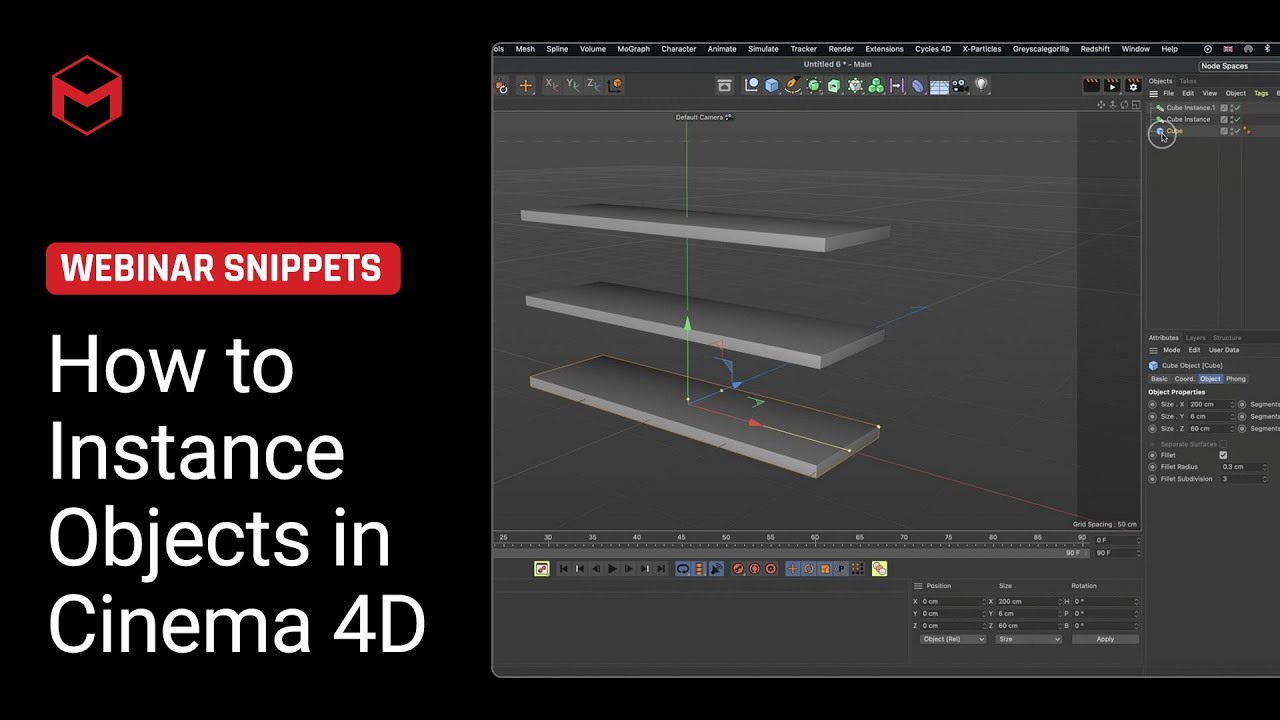Open the Simulate menu
This screenshot has height=720, width=1280.
763,49
